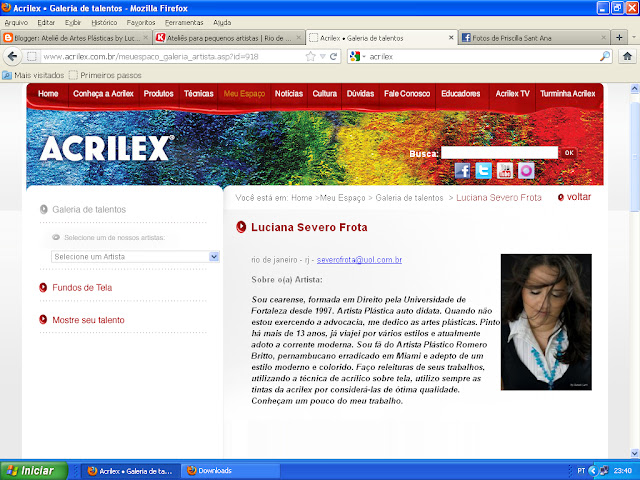Switch to Fotos de Priscilla Sant Ana tab
The height and width of the screenshot is (480, 640).
tap(534, 38)
